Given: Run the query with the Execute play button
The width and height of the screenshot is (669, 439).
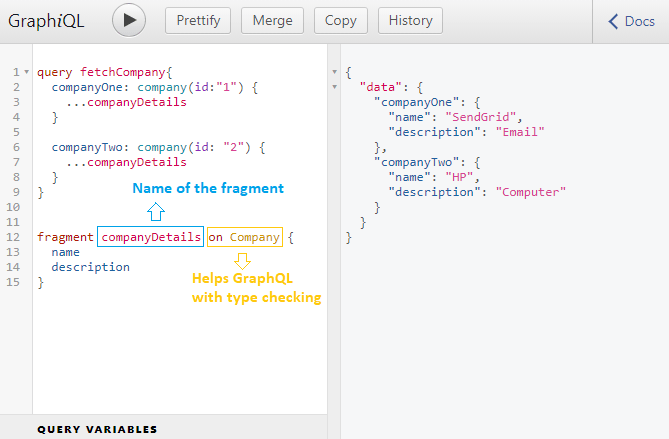Looking at the screenshot, I should click(x=129, y=20).
